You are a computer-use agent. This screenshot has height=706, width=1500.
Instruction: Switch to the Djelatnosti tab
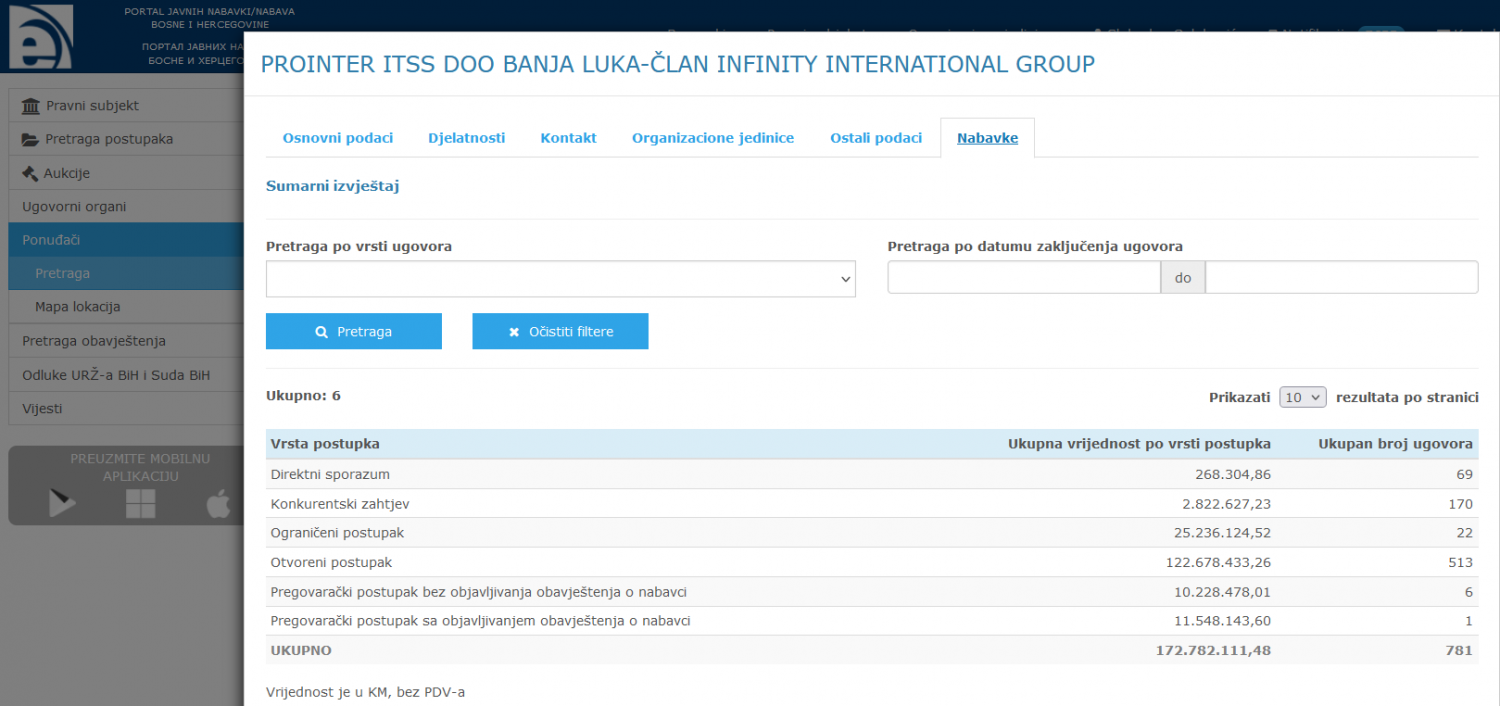(x=467, y=138)
